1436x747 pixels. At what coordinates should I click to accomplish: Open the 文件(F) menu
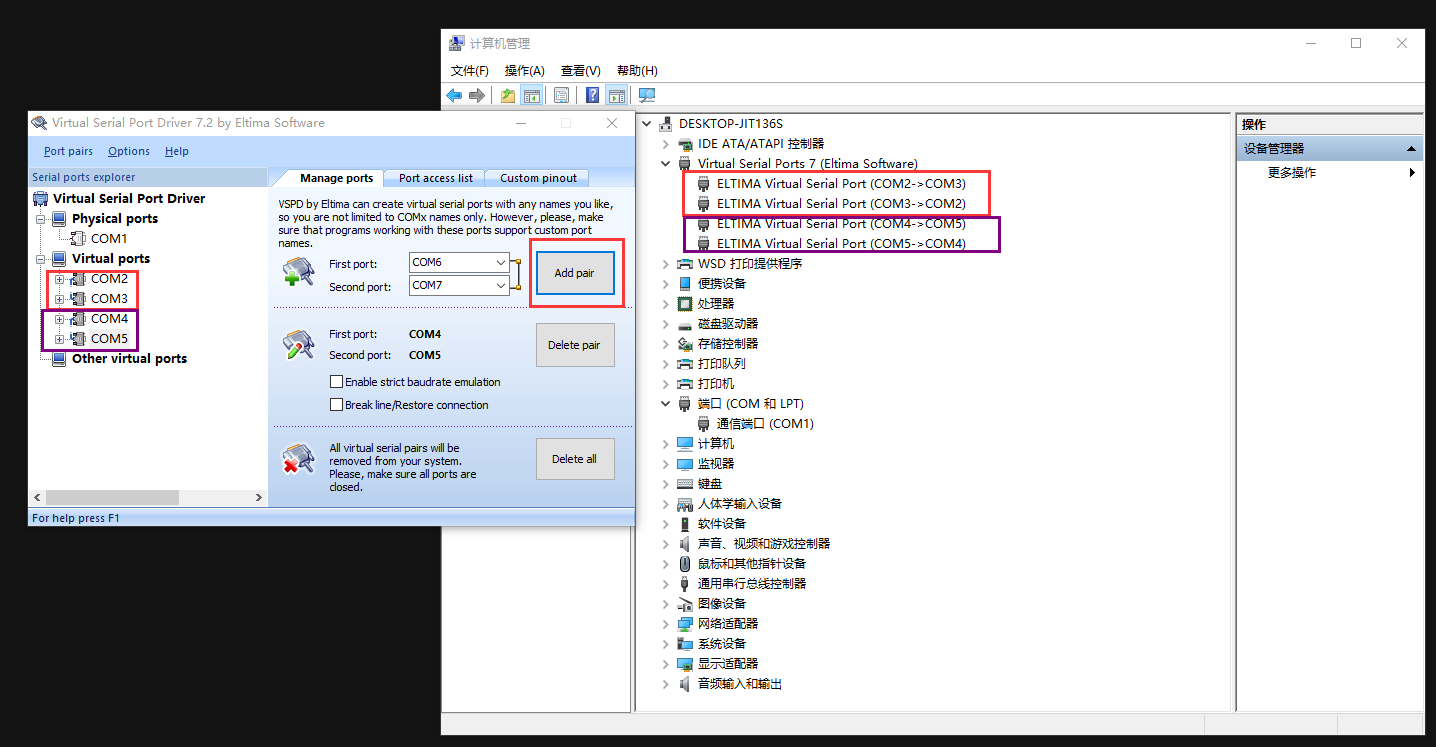470,71
